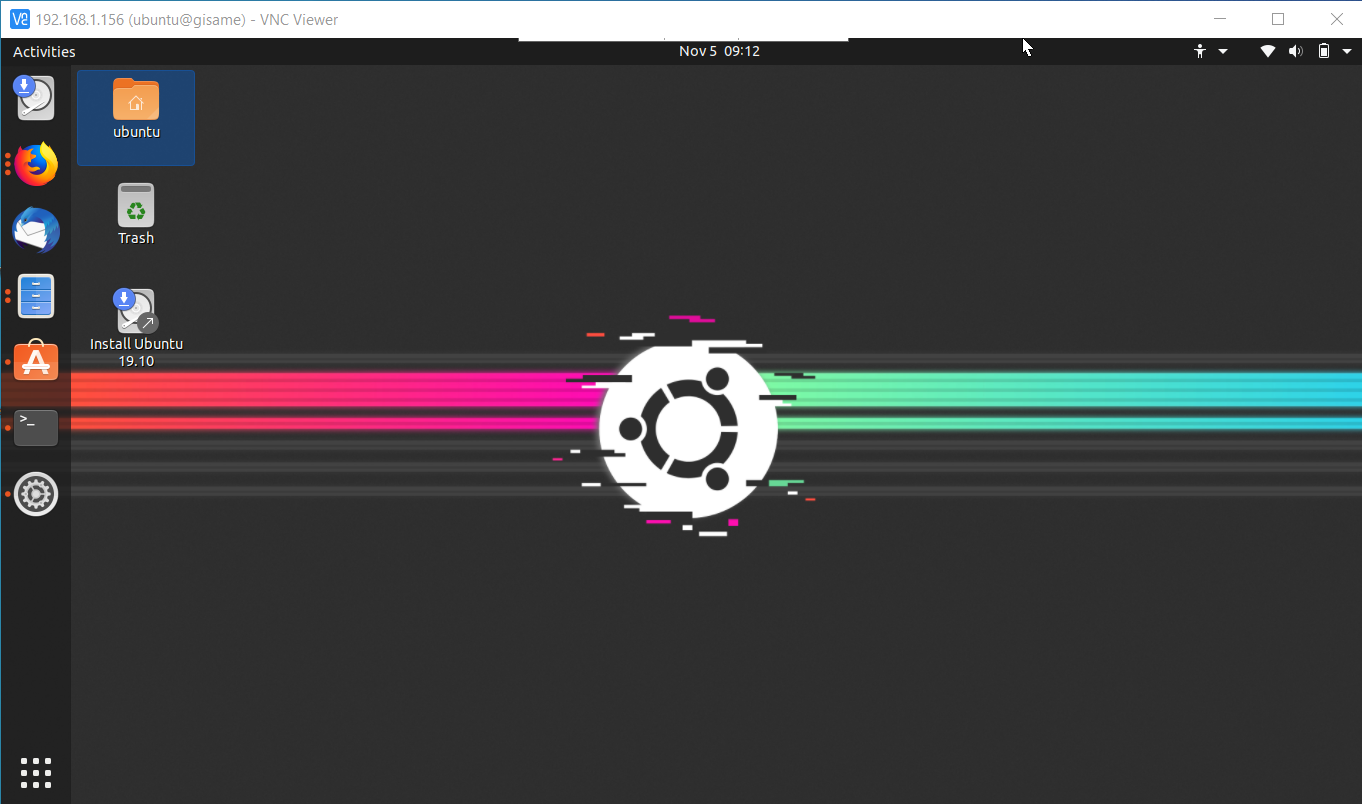This screenshot has height=804, width=1362.
Task: Maximize the VNC Viewer window
Action: click(1278, 19)
